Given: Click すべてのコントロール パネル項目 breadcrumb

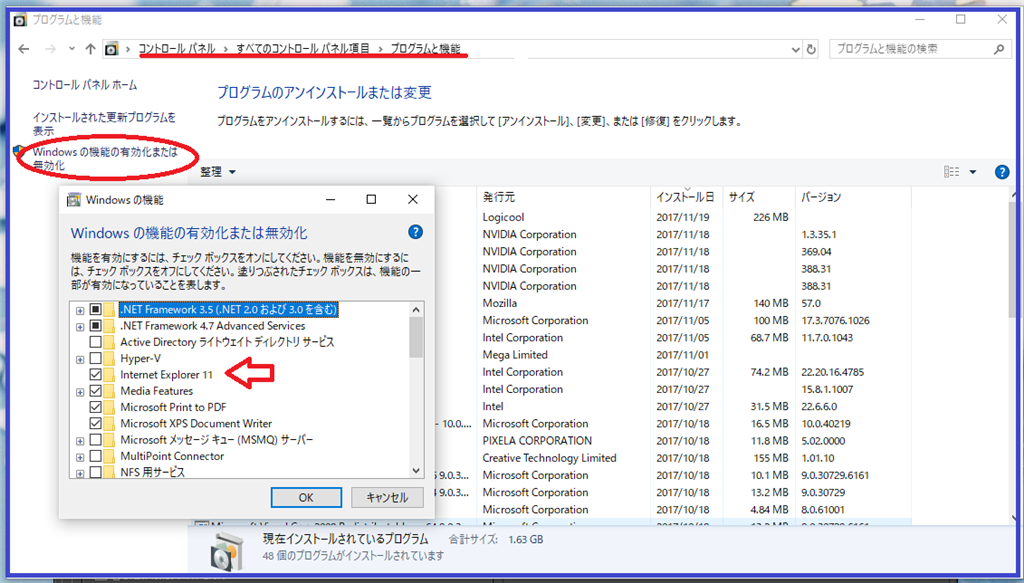Looking at the screenshot, I should pyautogui.click(x=303, y=48).
